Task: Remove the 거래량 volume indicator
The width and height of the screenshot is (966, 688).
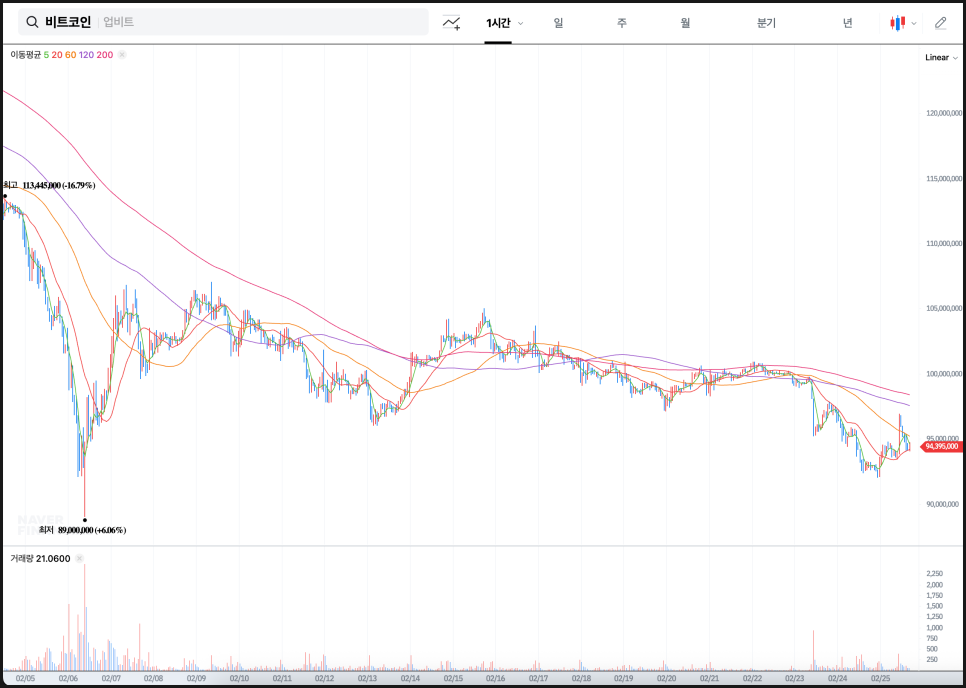Action: (x=79, y=558)
